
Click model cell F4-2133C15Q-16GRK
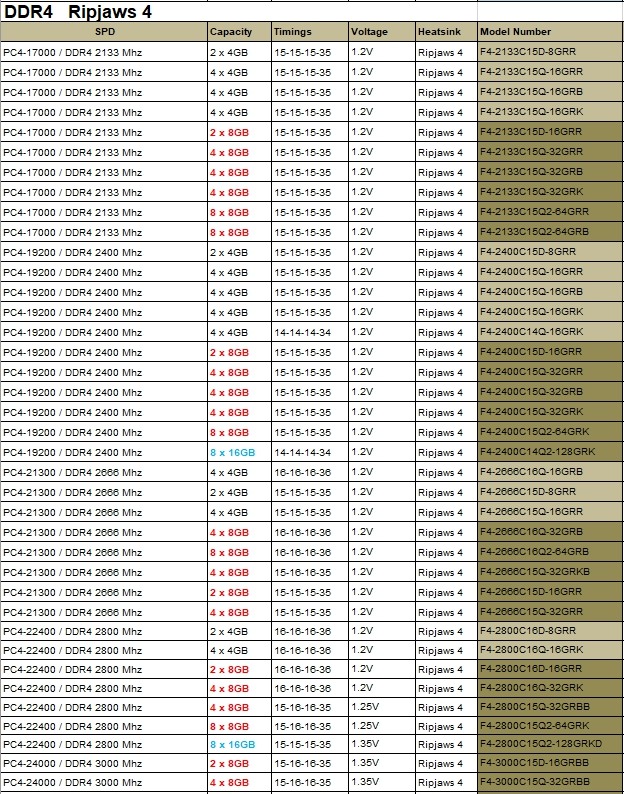550,112
